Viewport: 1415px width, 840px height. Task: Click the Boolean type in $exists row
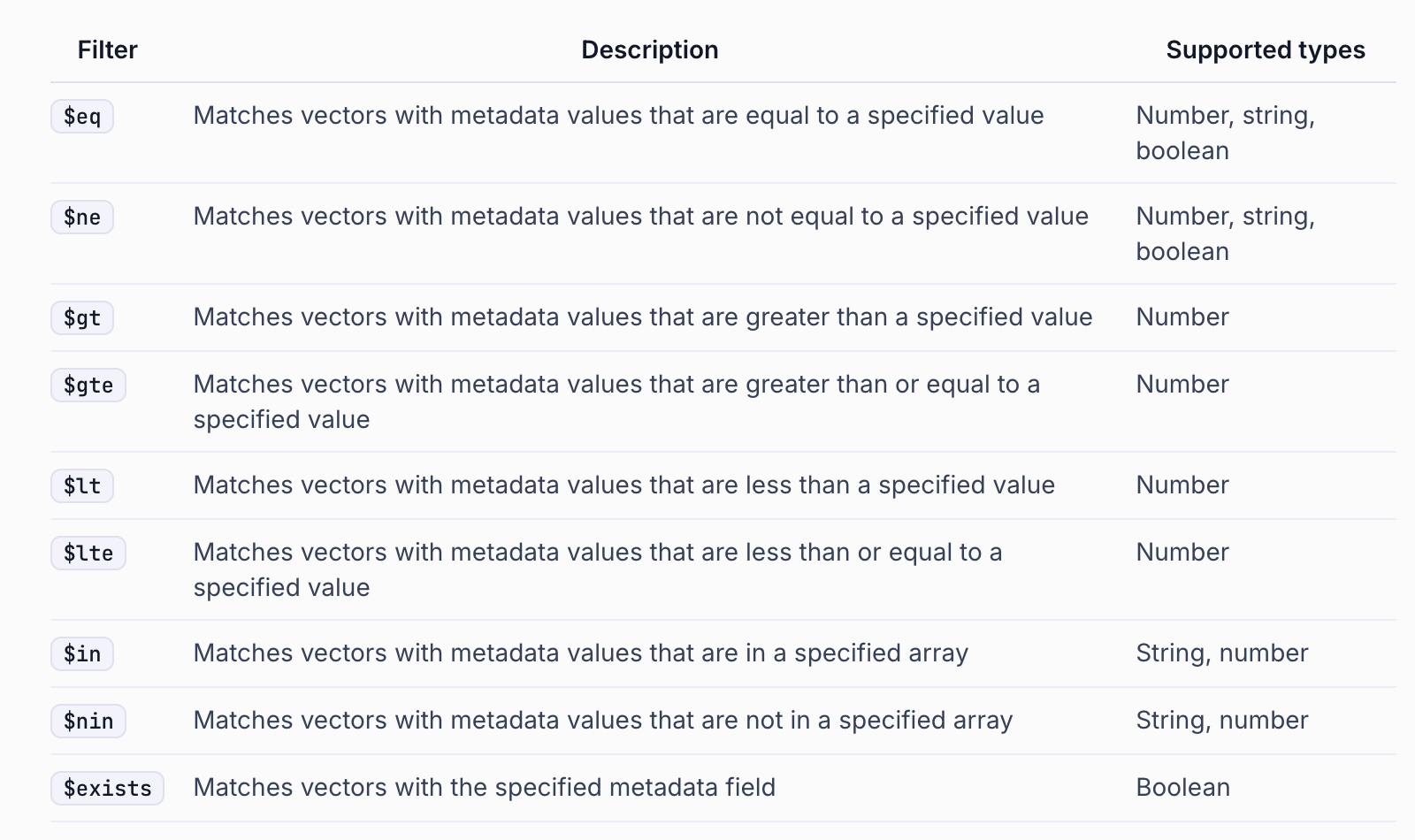point(1182,788)
